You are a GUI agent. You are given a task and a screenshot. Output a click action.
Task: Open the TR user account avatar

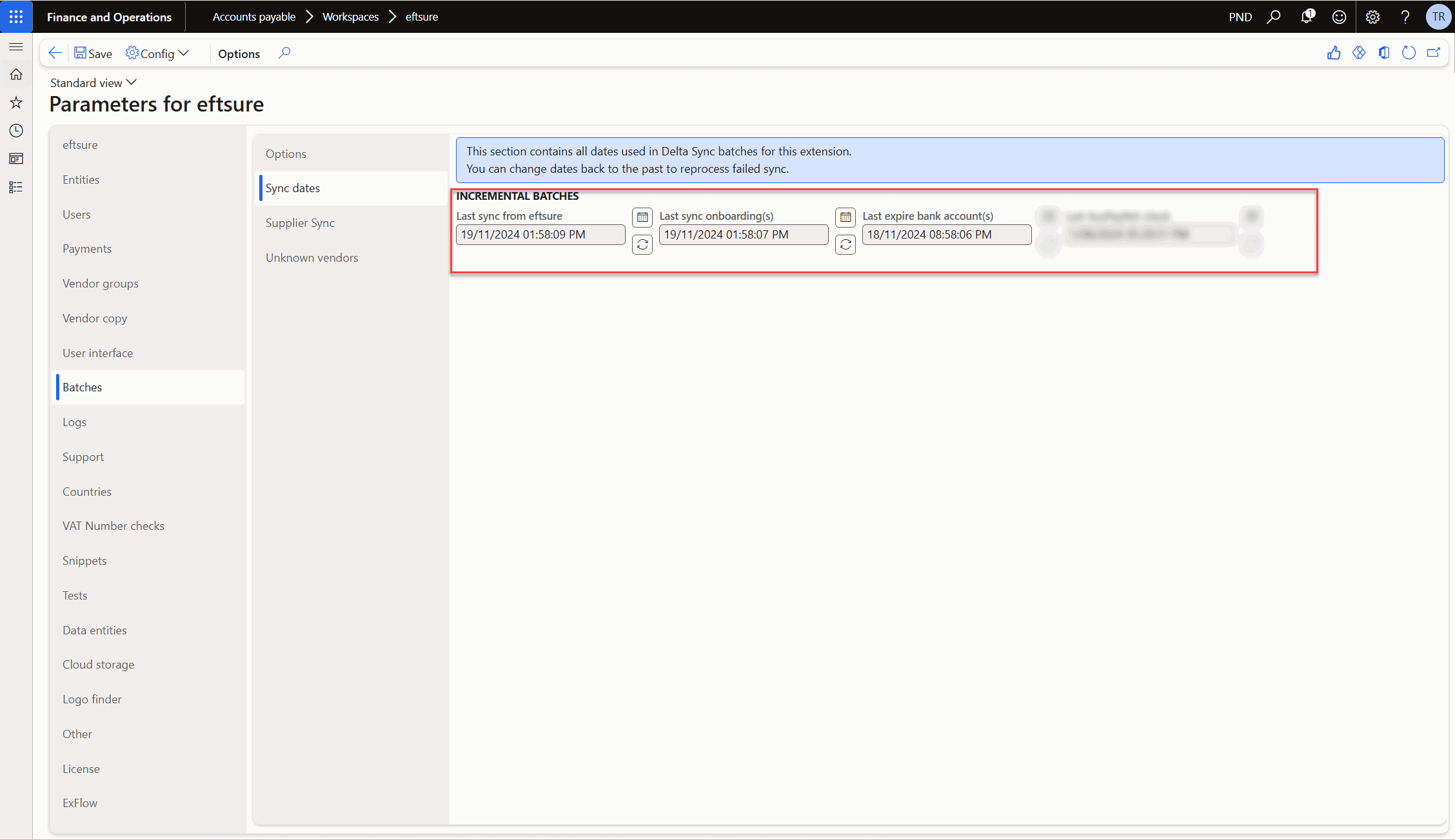click(1438, 17)
